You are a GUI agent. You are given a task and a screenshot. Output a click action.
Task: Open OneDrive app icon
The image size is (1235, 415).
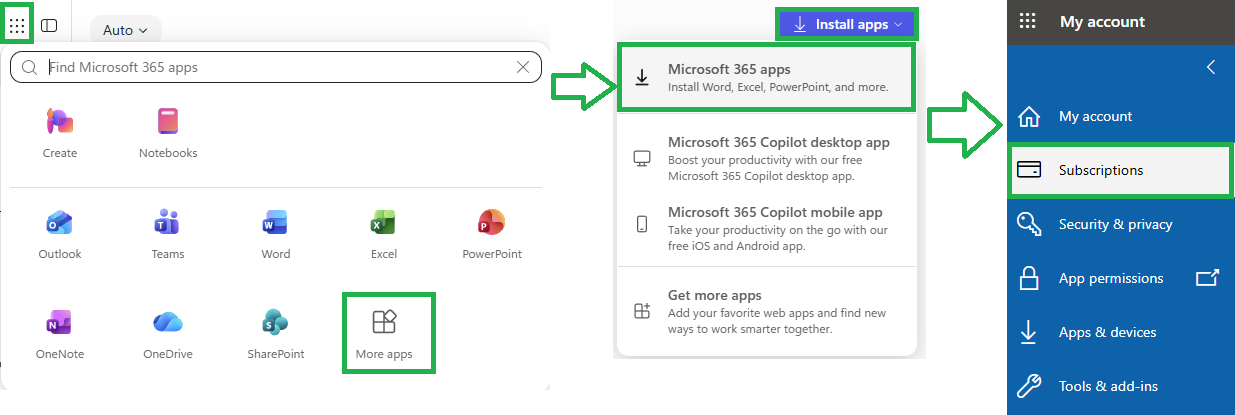pyautogui.click(x=168, y=333)
